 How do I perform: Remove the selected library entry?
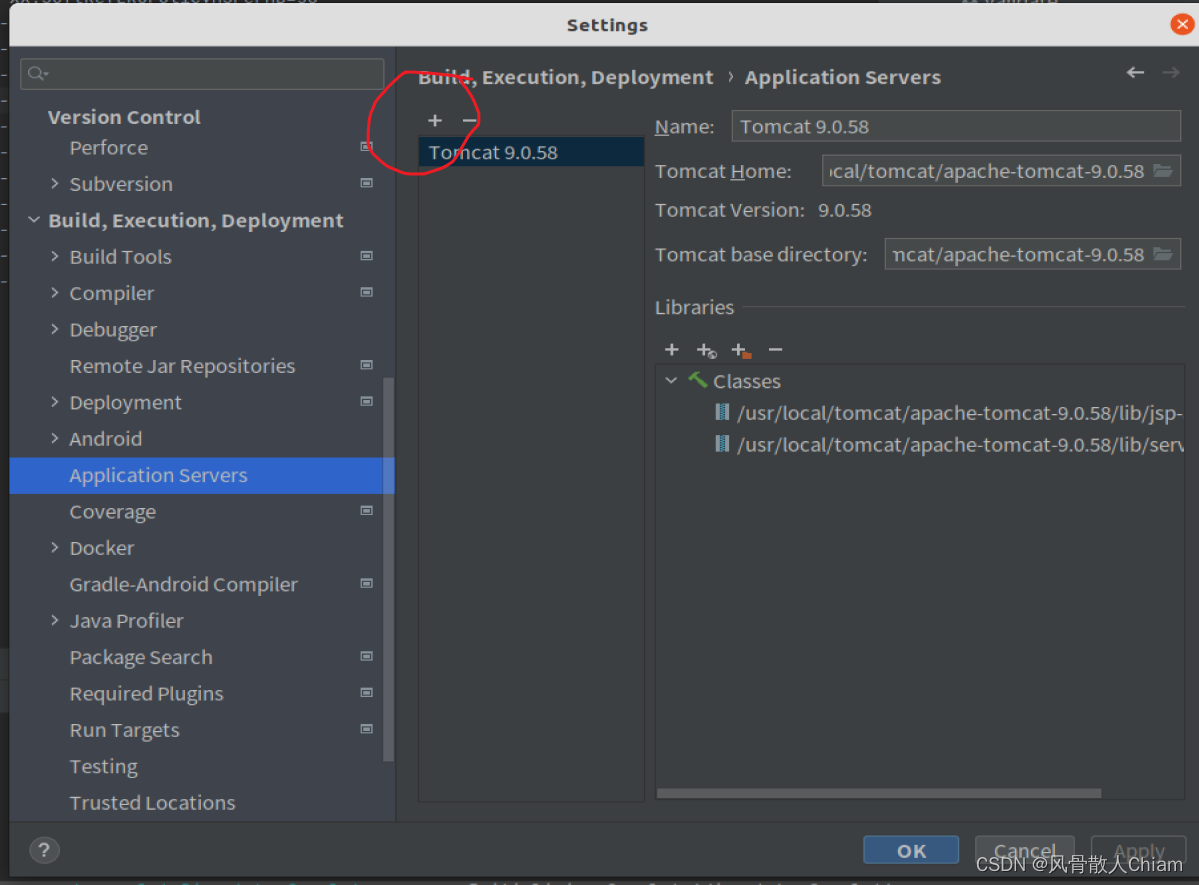(x=775, y=350)
